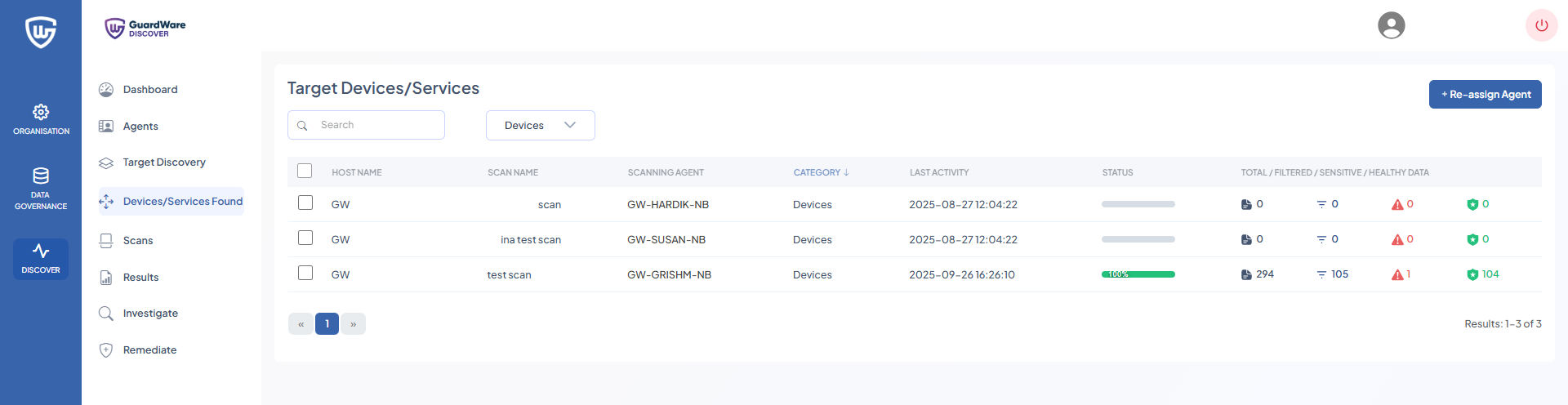Viewport: 1568px width, 405px height.
Task: Toggle the select-all checkbox in table header
Action: [305, 171]
